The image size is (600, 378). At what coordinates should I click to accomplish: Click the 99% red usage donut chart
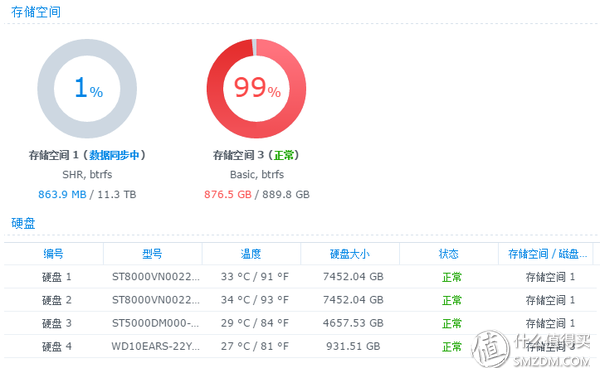coord(256,88)
